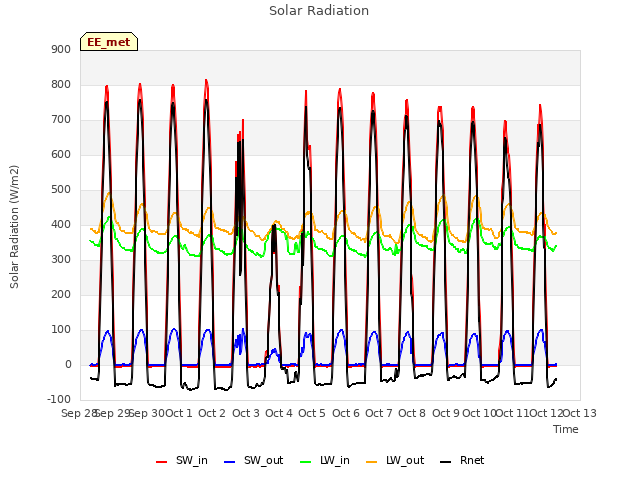Click the Solar Radiation (W/m2) y-axis label
Image resolution: width=640 pixels, height=480 pixels.
[x=14, y=227]
